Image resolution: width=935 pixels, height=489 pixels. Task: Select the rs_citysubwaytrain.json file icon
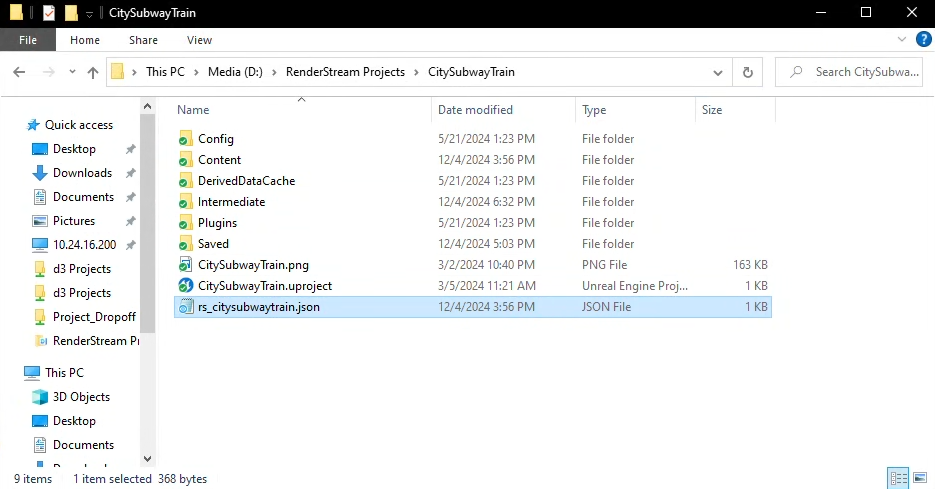[185, 307]
